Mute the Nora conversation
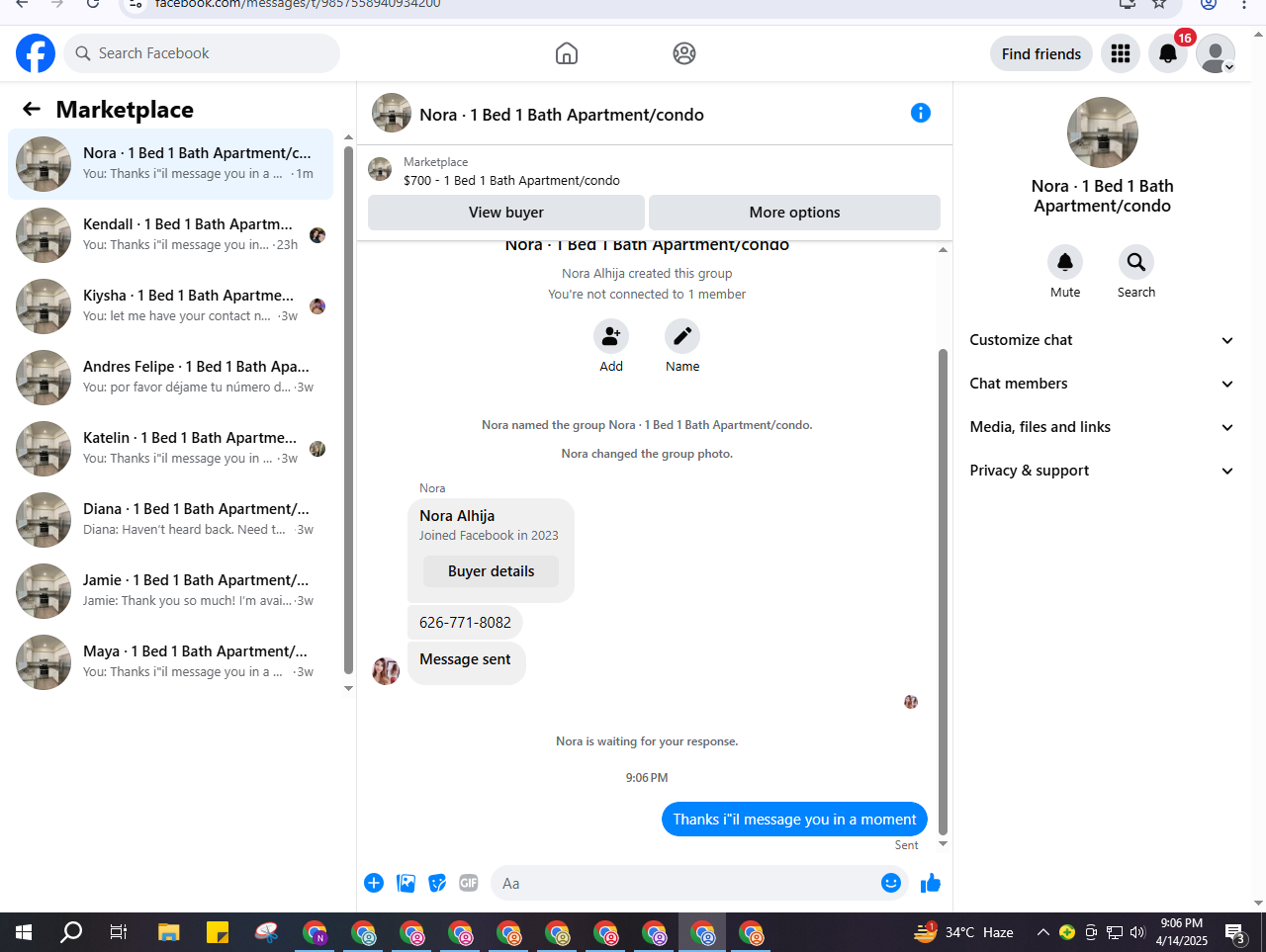The width and height of the screenshot is (1266, 952). pyautogui.click(x=1065, y=262)
